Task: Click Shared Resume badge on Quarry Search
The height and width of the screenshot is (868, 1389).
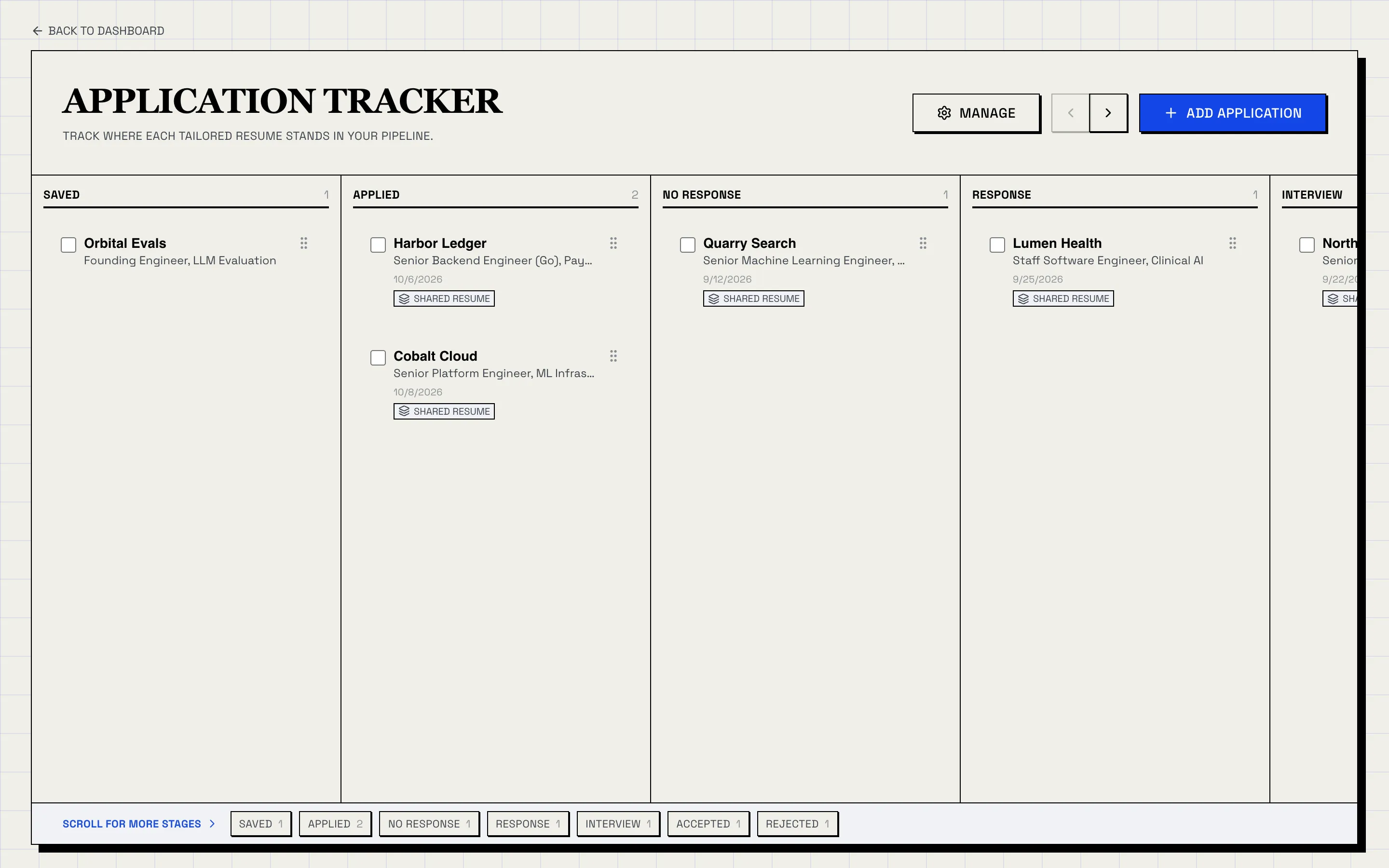Action: pyautogui.click(x=753, y=298)
